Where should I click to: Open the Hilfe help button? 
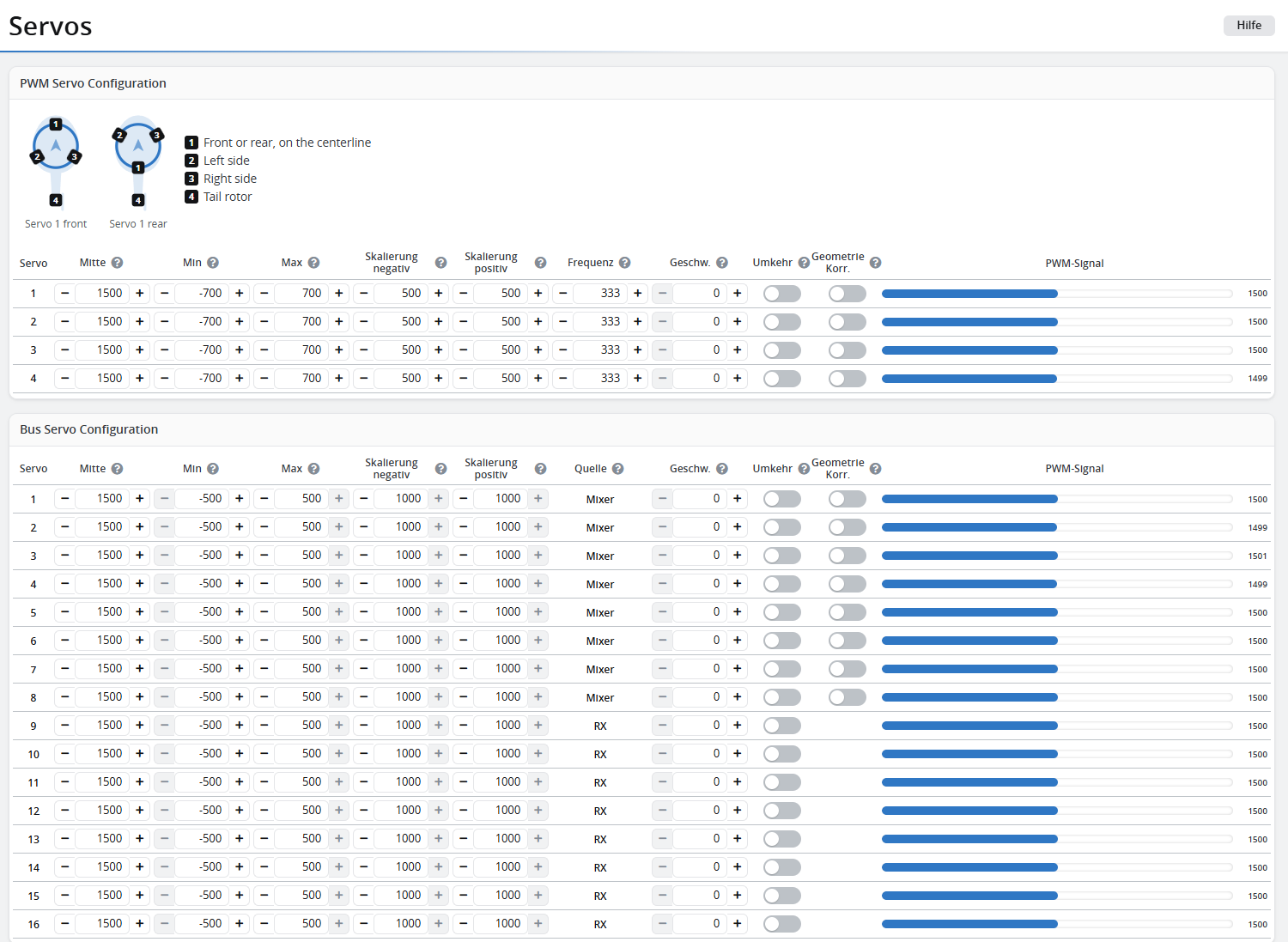click(1249, 25)
